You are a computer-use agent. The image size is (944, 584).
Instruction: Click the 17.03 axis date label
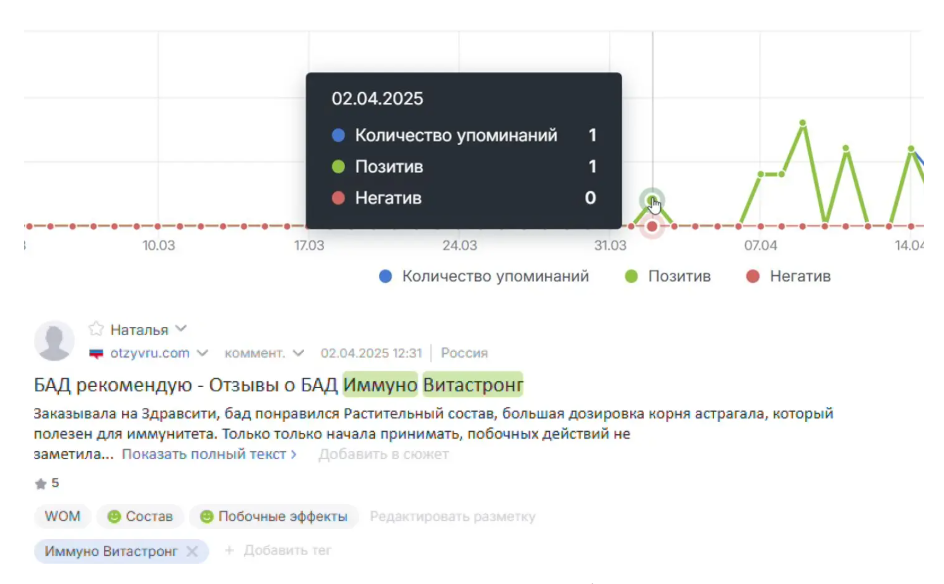coord(309,246)
